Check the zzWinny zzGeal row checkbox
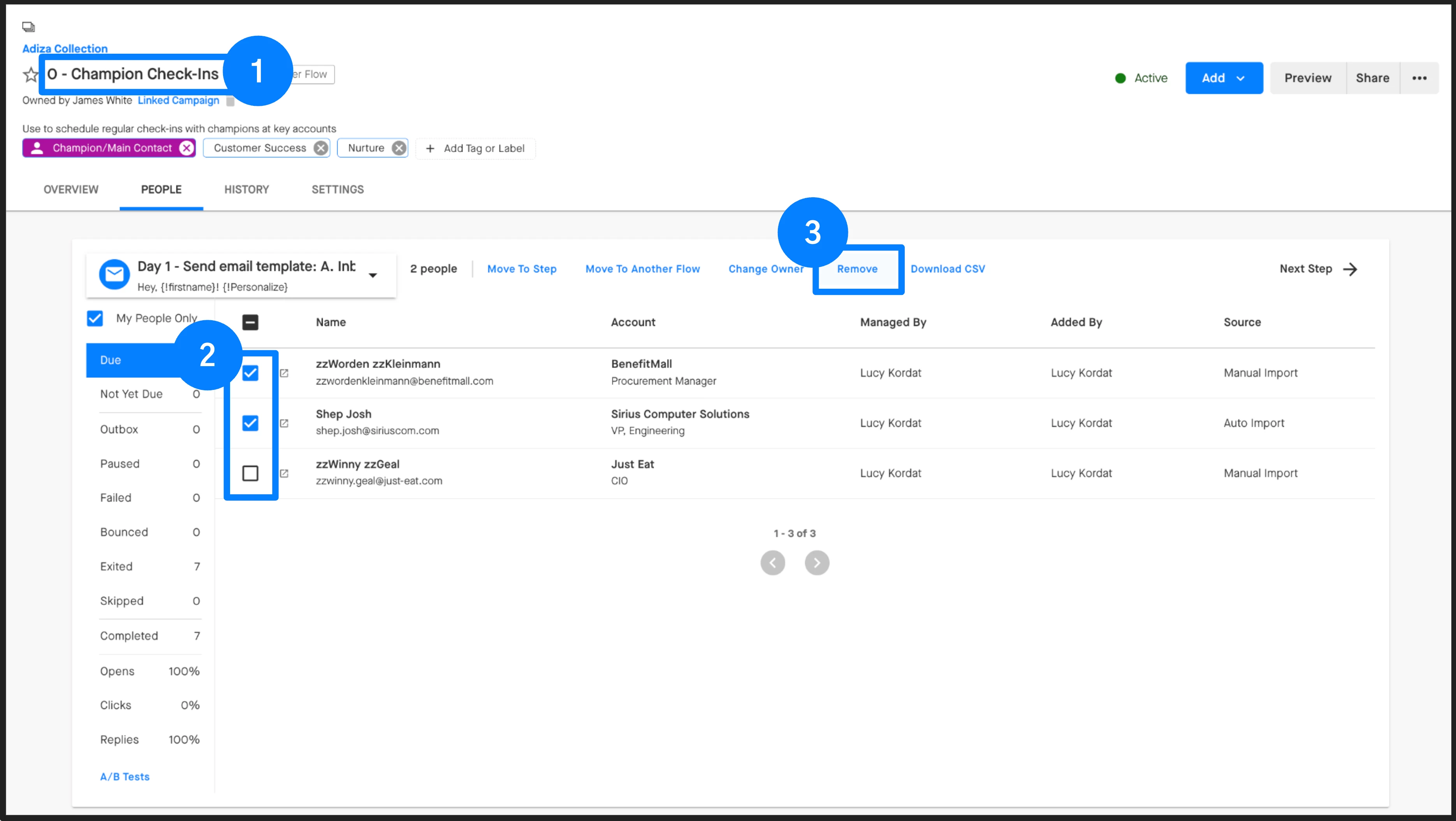The width and height of the screenshot is (1456, 821). pyautogui.click(x=250, y=473)
